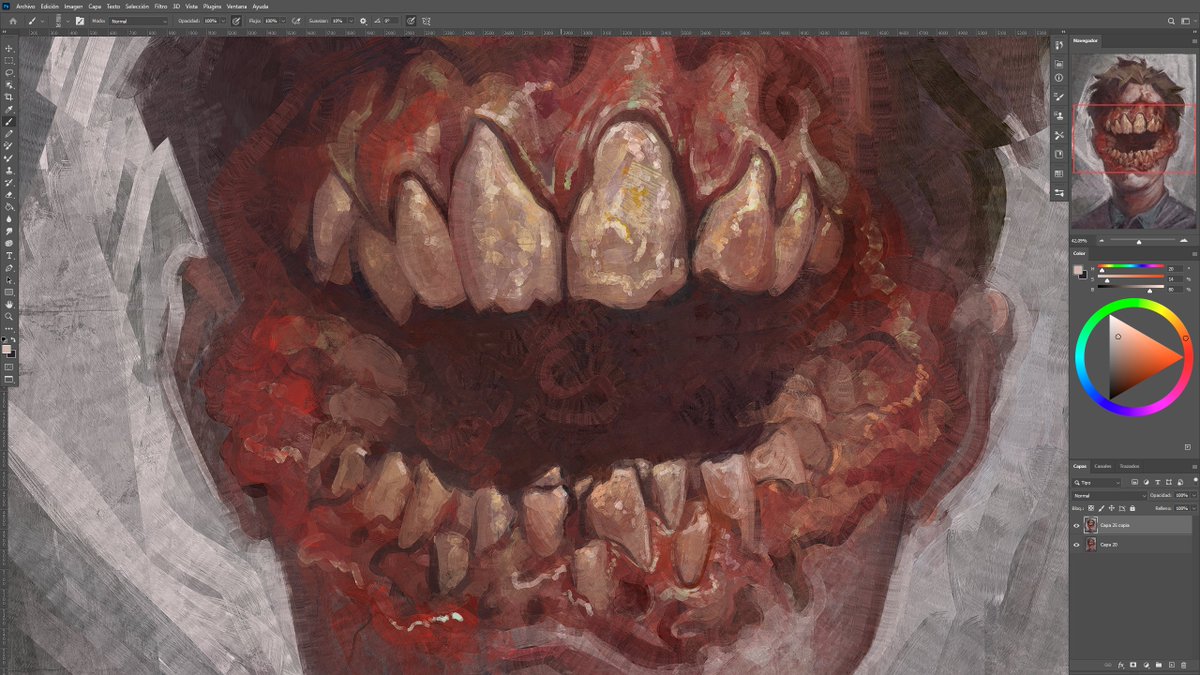Open the brush settings panel icon
1200x675 pixels.
pos(79,21)
